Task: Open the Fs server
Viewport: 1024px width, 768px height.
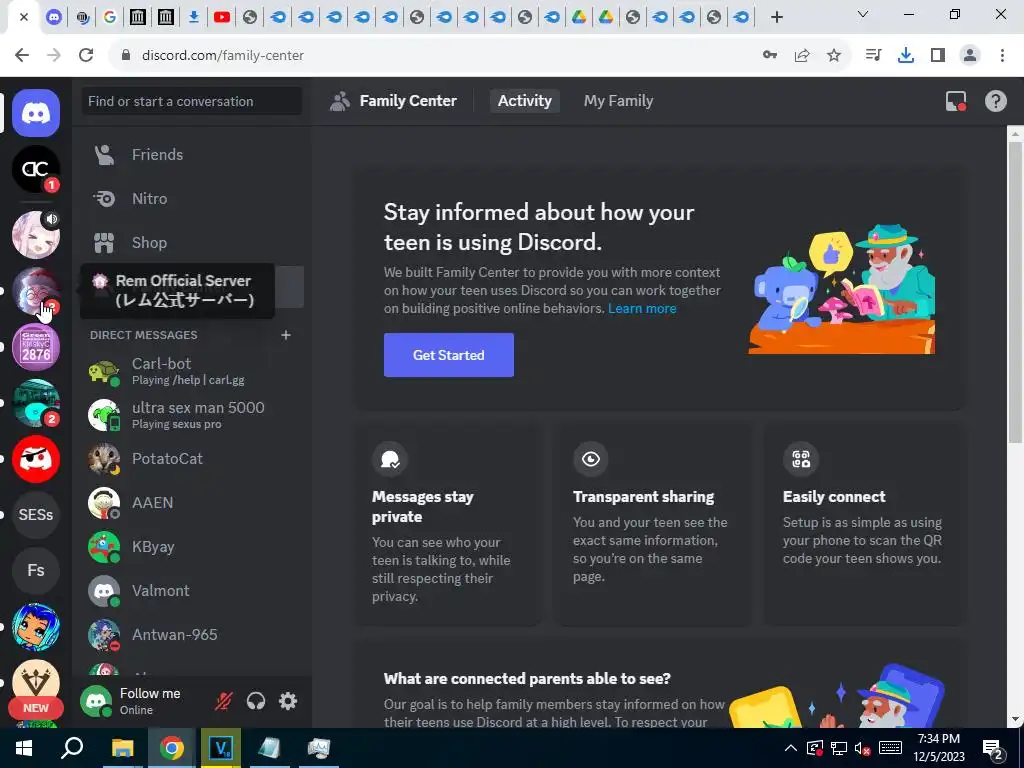Action: click(36, 570)
